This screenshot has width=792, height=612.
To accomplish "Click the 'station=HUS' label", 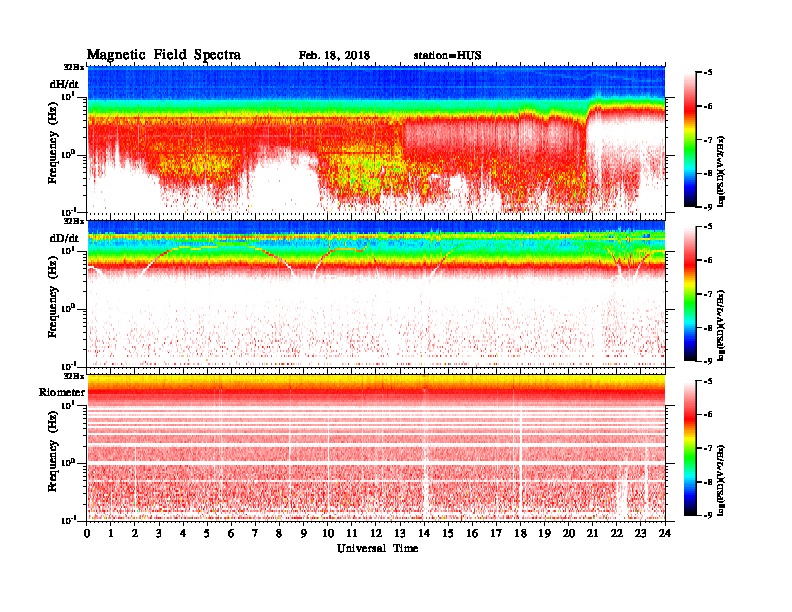I will pos(447,56).
